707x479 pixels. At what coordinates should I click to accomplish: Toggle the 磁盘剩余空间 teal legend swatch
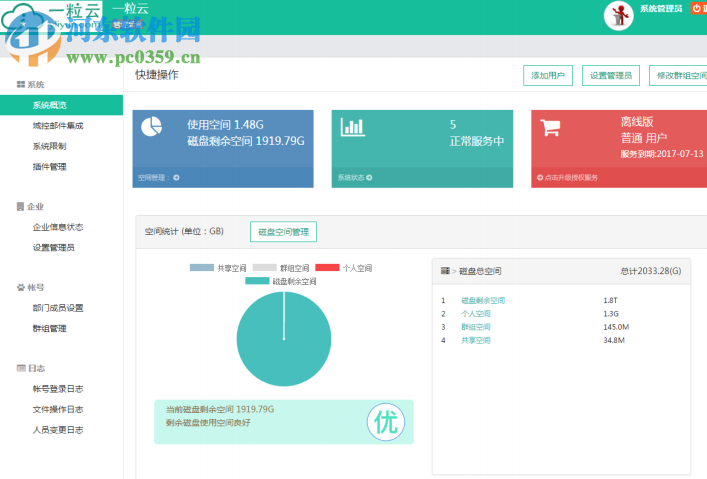(257, 281)
